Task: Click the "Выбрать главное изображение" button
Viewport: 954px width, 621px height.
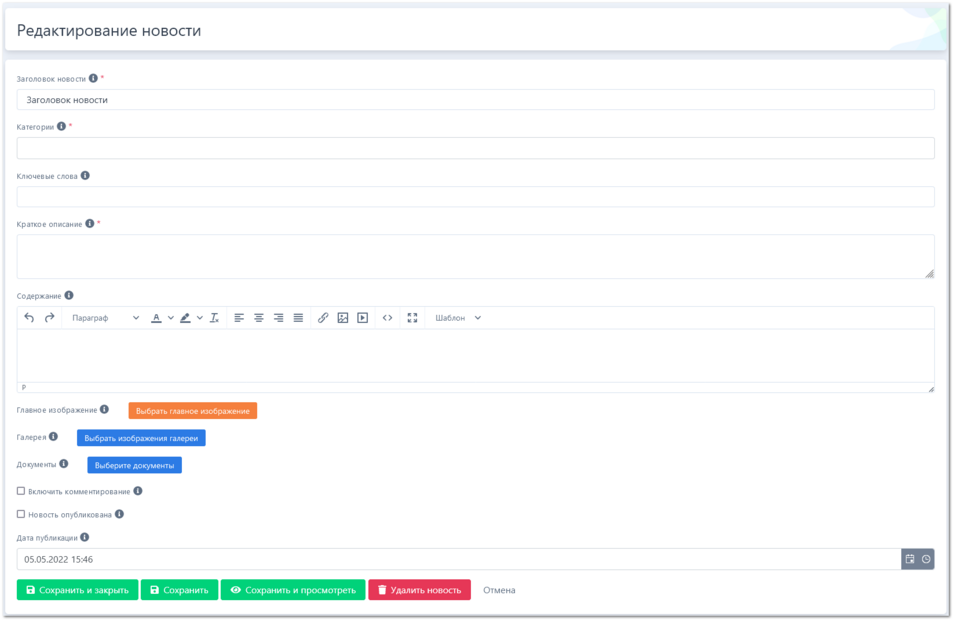Action: [x=192, y=411]
